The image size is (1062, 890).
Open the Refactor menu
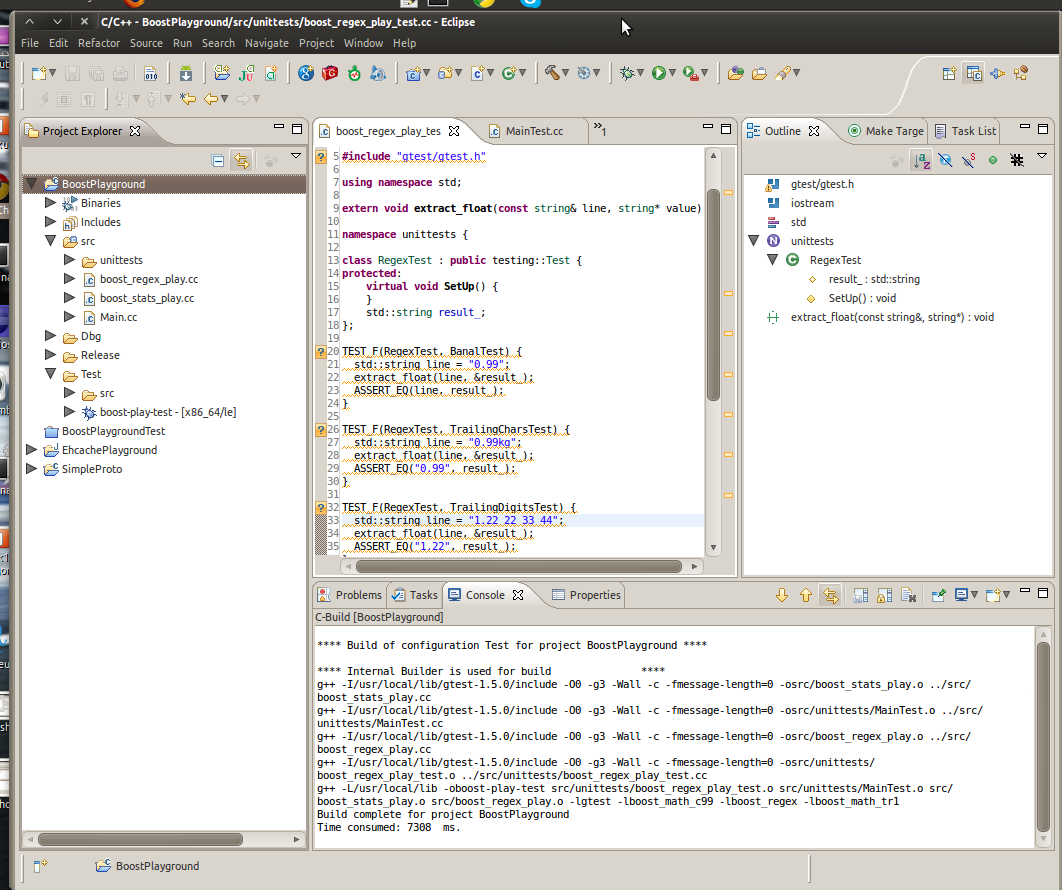[98, 43]
